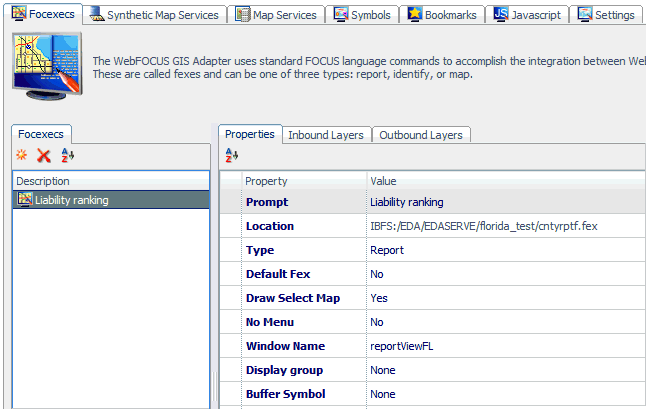This screenshot has height=409, width=646.
Task: Click the Javascript tab's JS icon
Action: tap(502, 14)
